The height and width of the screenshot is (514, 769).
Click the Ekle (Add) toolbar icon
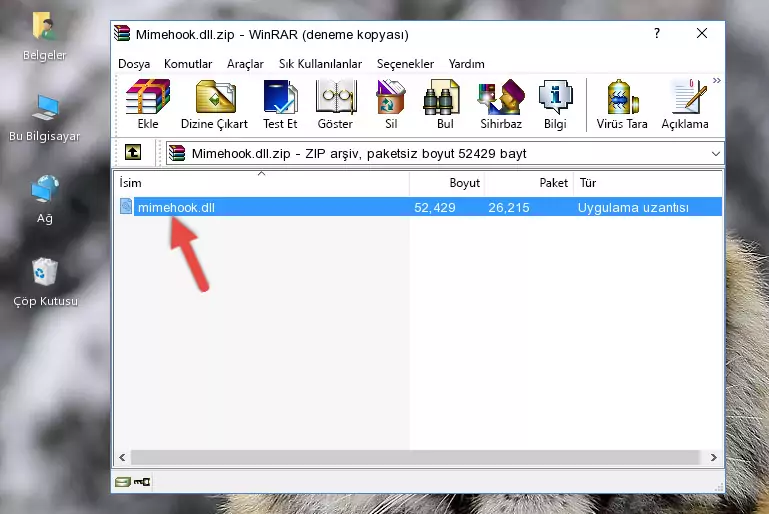148,104
